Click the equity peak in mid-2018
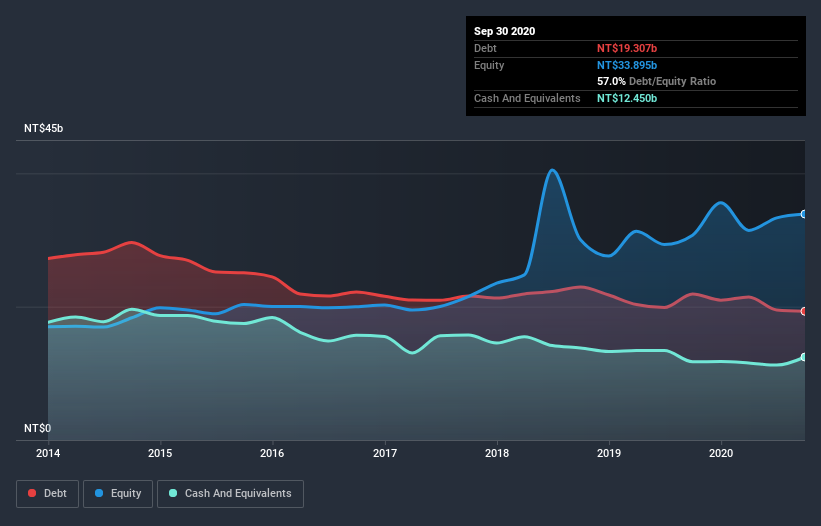 [x=552, y=170]
